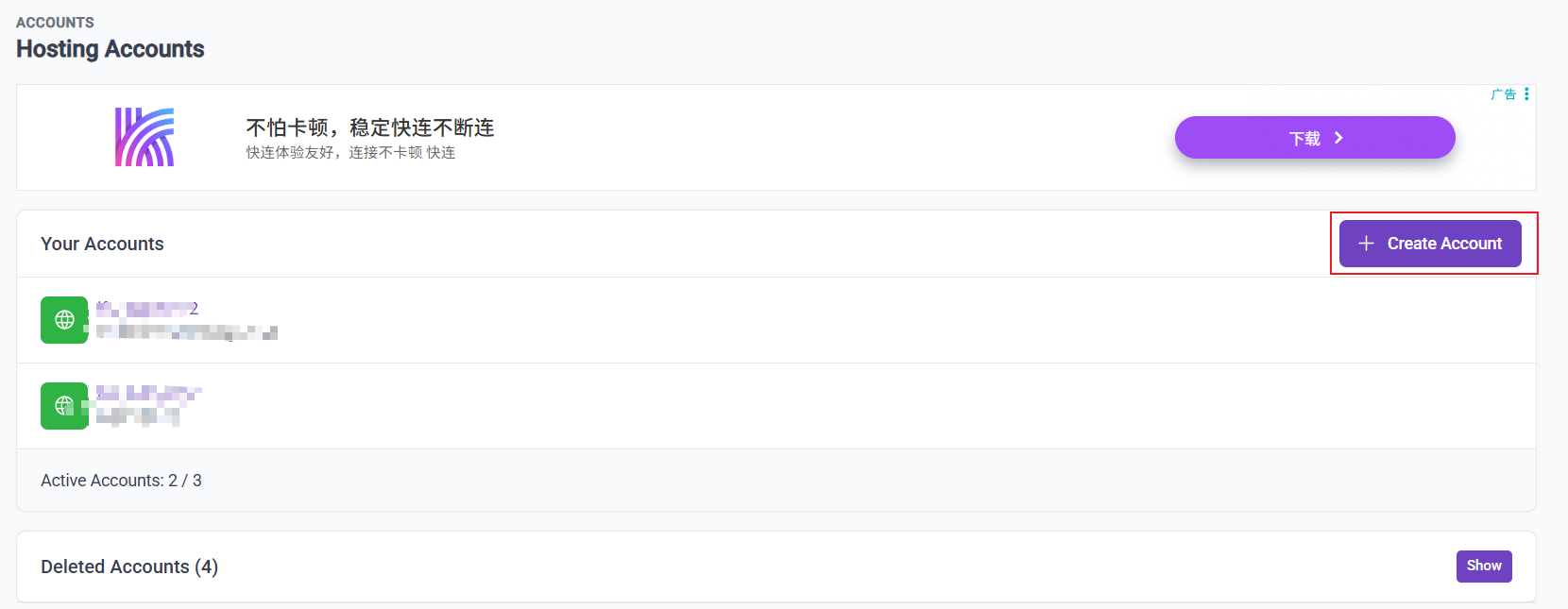Open the first account name ending in 2
This screenshot has width=1568, height=609.
pyautogui.click(x=147, y=309)
